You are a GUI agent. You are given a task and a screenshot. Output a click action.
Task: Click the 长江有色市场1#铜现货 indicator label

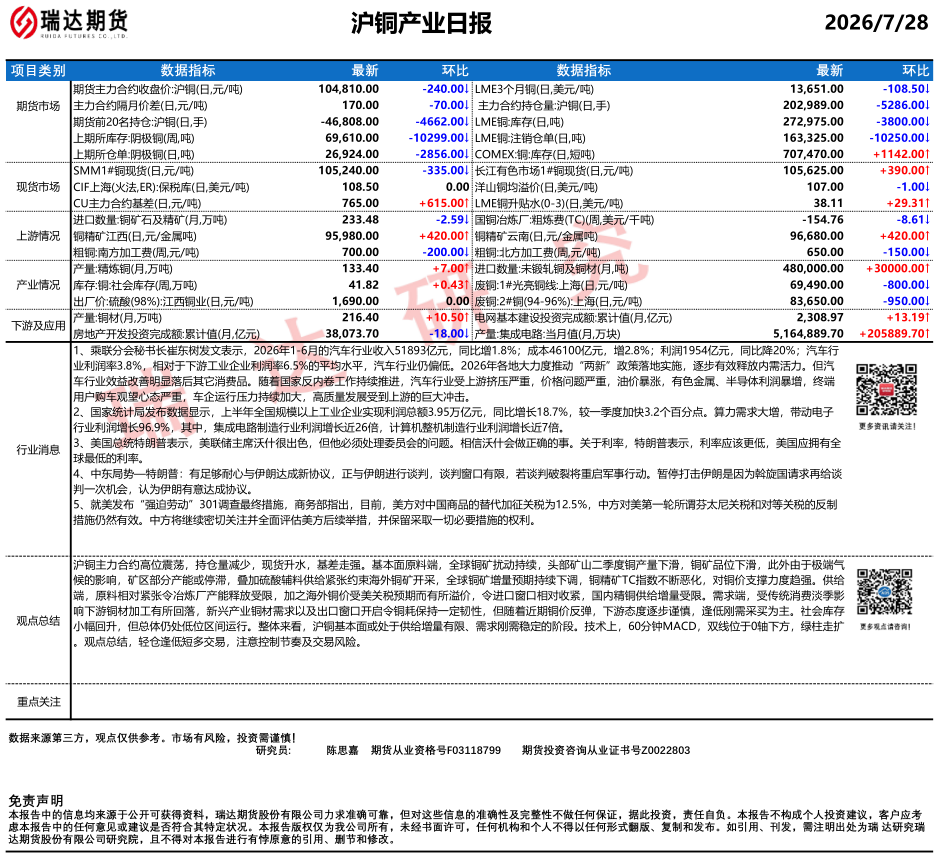click(554, 171)
